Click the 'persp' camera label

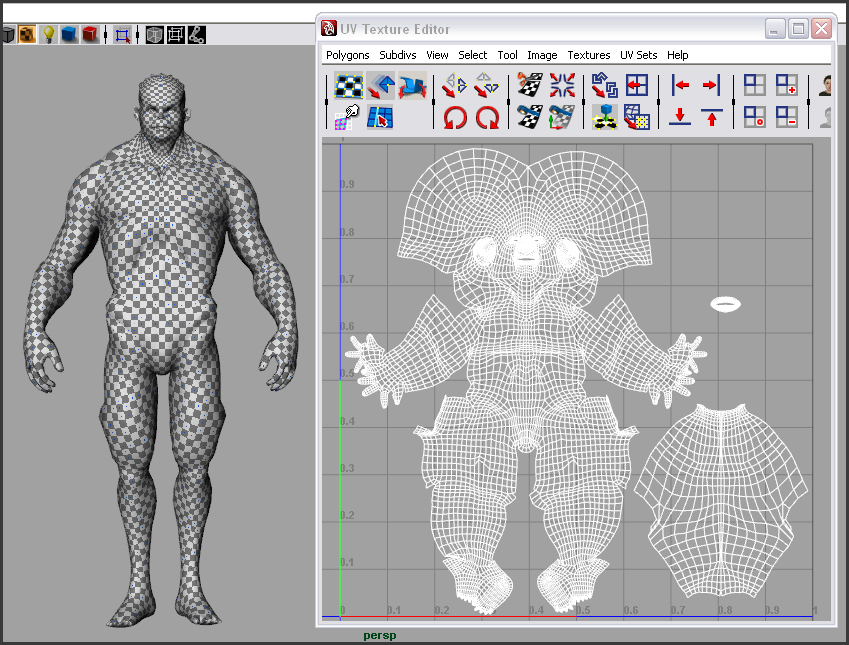tap(380, 635)
